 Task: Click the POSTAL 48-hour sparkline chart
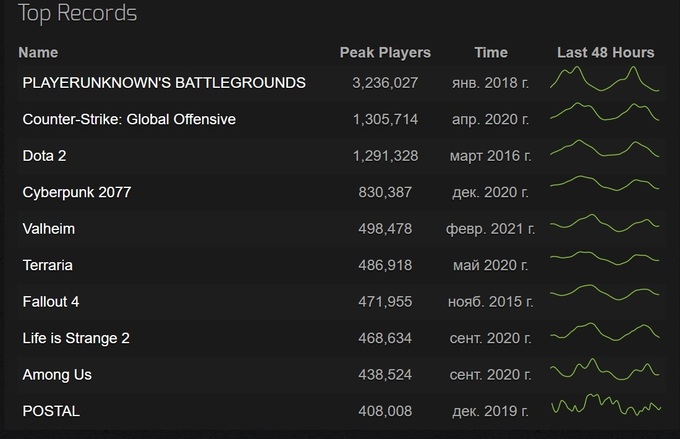point(605,408)
